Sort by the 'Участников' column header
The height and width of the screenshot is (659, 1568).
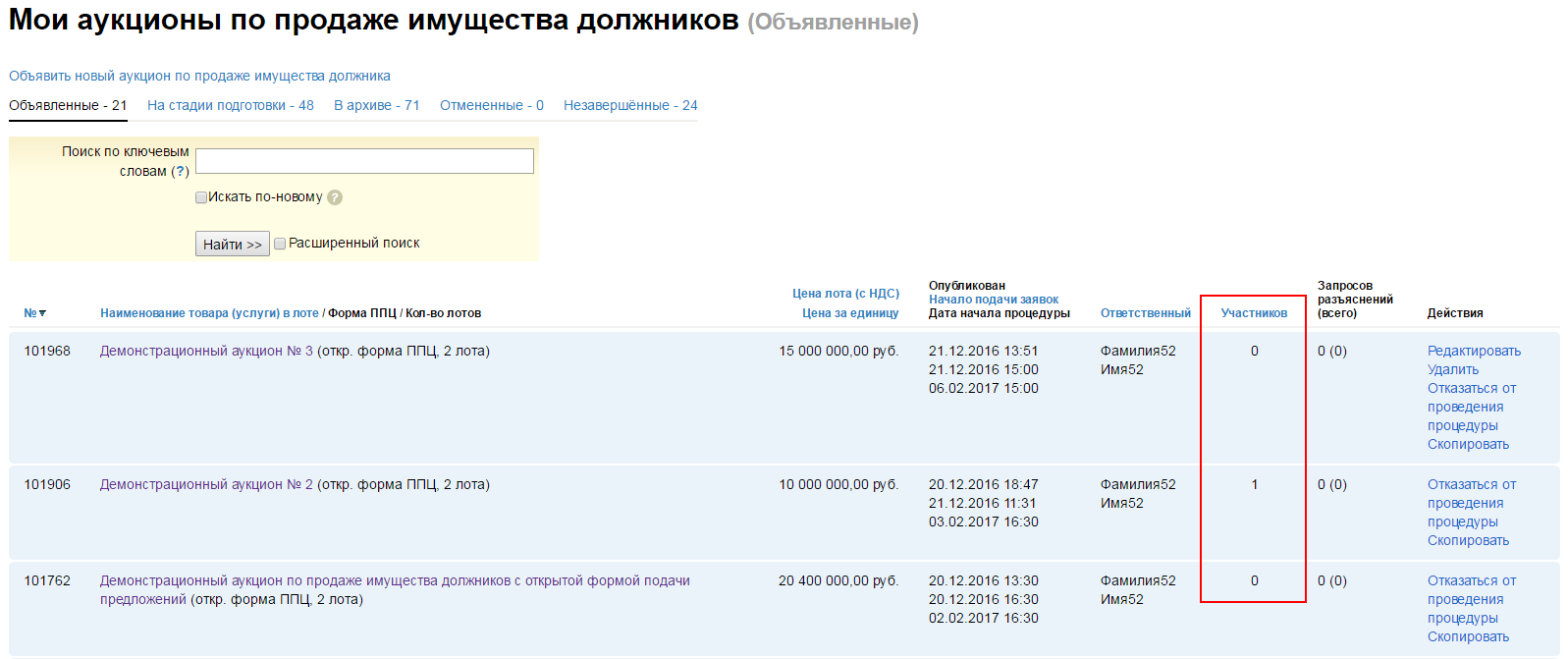pos(1254,313)
